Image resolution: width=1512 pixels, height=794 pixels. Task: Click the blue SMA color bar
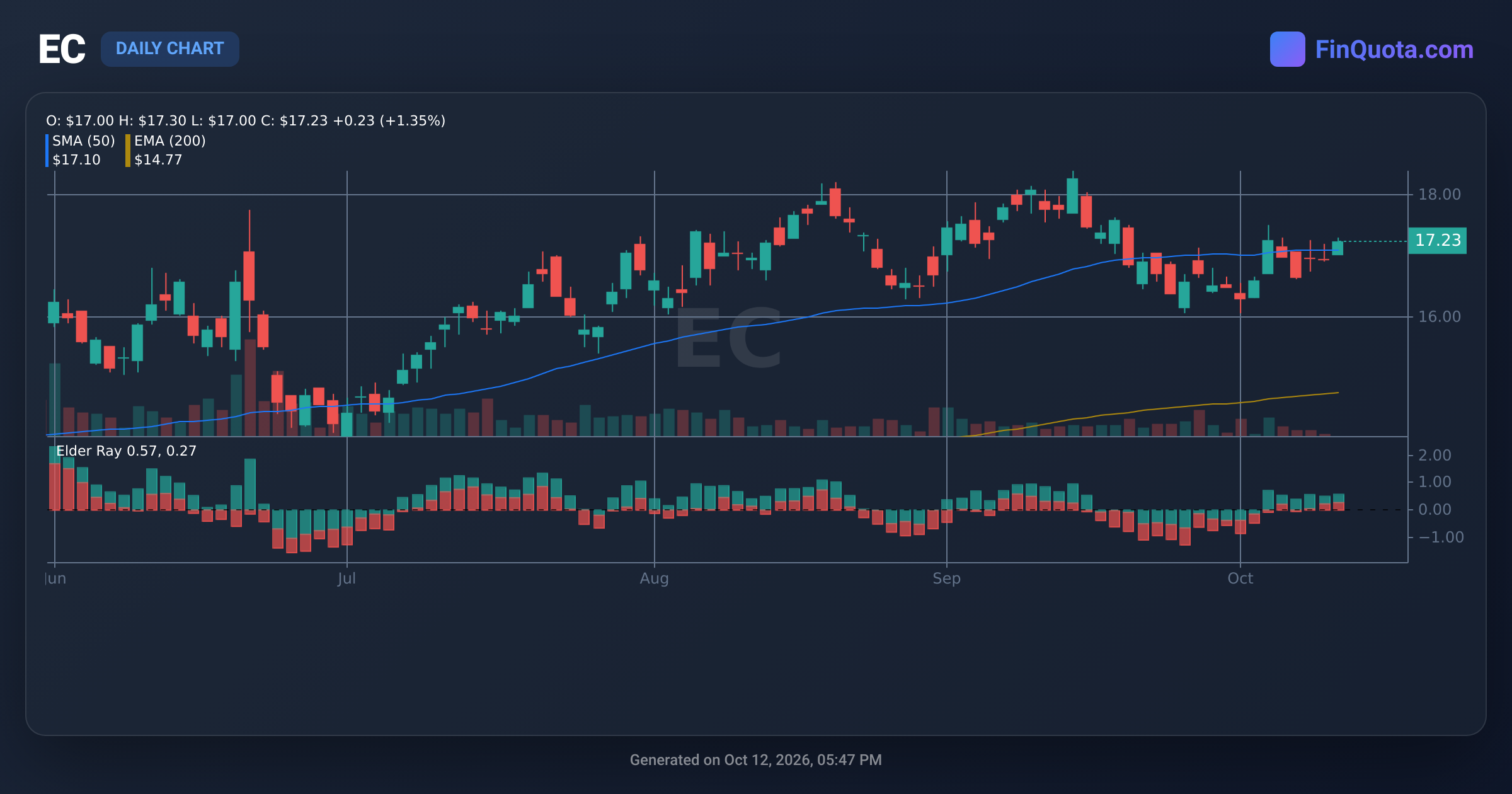tap(47, 151)
